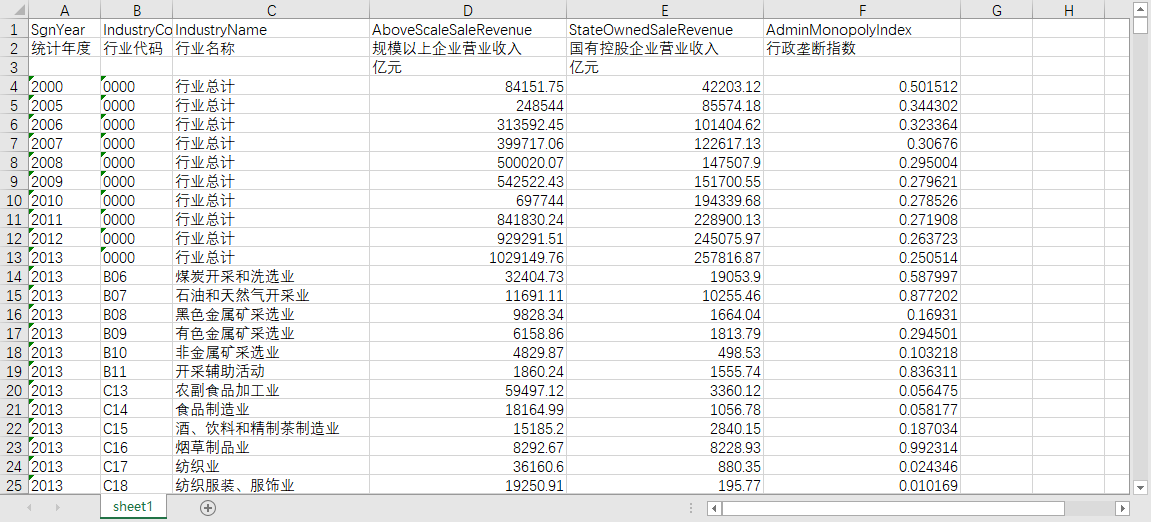Click horizontal scrollbar right arrow
The width and height of the screenshot is (1151, 522).
1122,508
